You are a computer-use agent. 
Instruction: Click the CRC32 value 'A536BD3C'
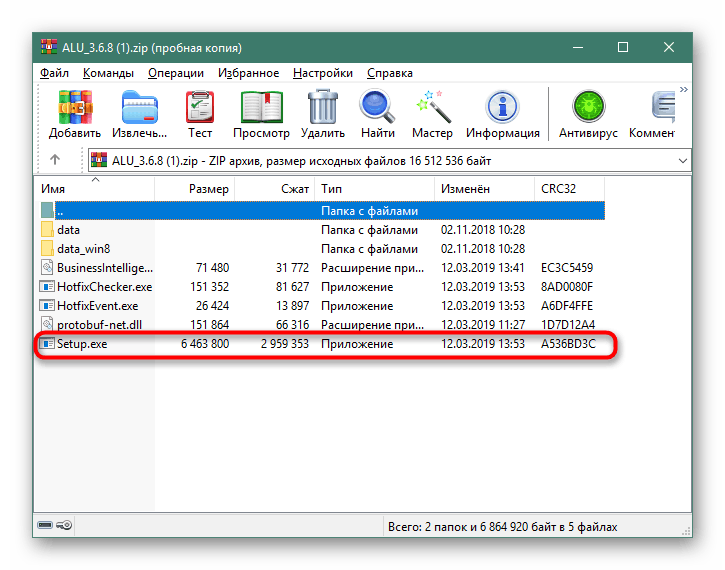[568, 343]
